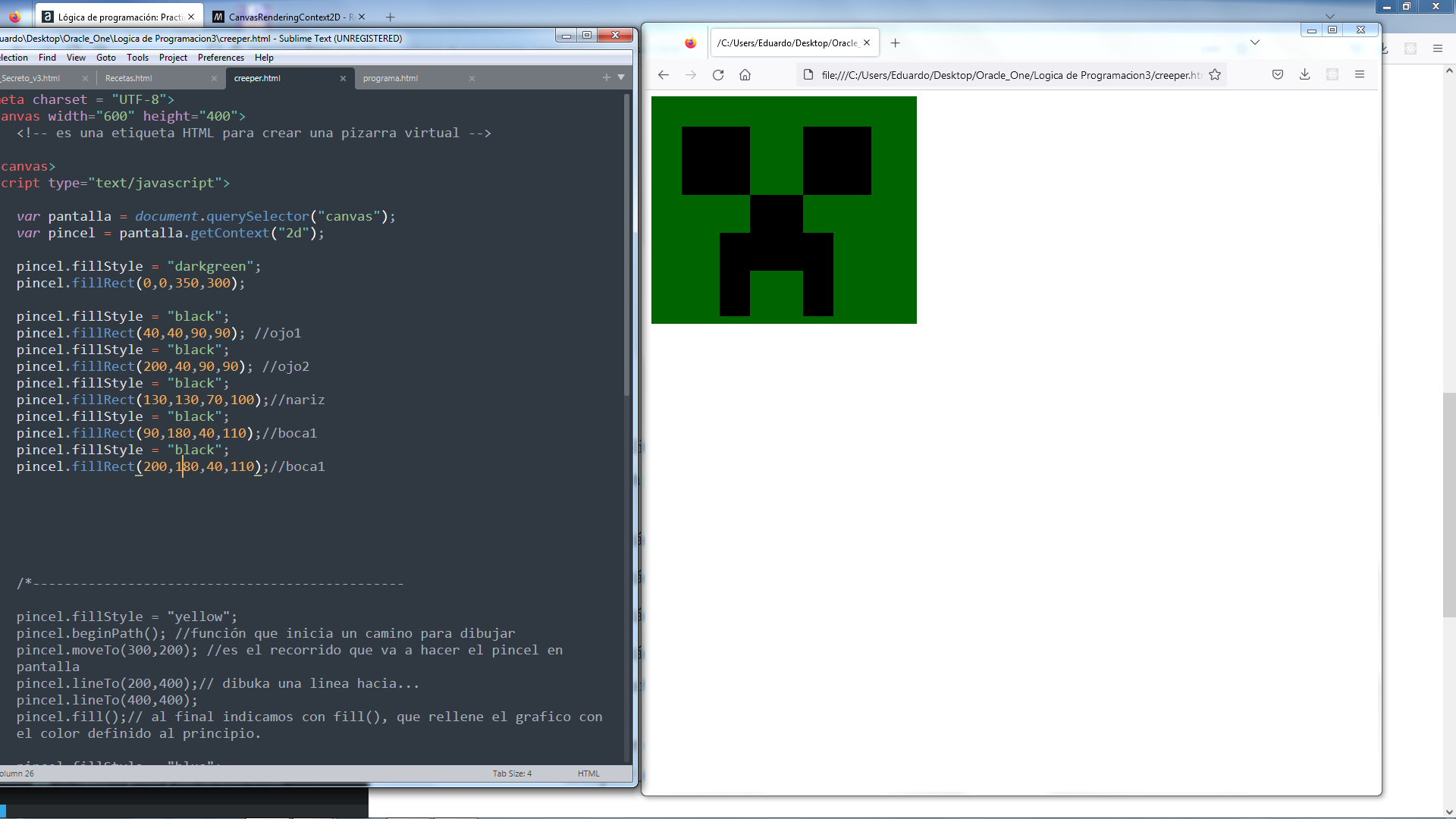Screen dimensions: 1456x819
Task: Click the "darkgreen" string in the code
Action: [x=210, y=266]
